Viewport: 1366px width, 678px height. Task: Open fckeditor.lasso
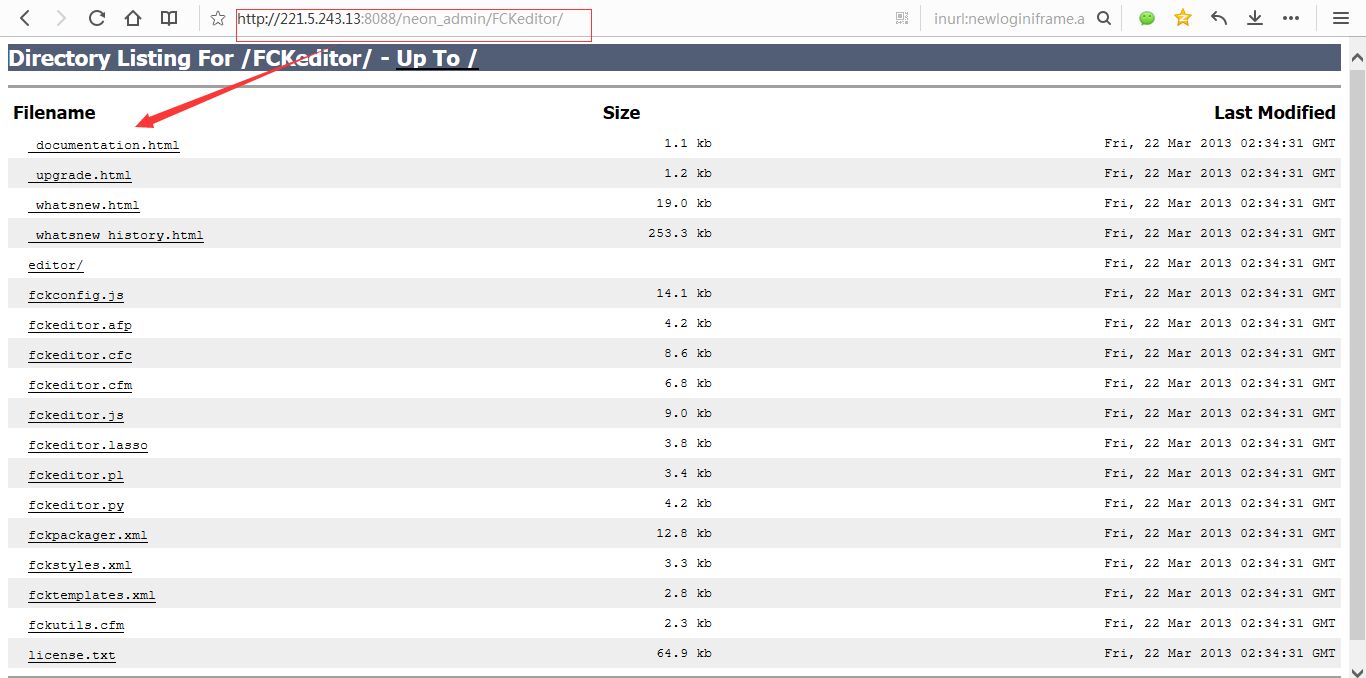coord(88,445)
